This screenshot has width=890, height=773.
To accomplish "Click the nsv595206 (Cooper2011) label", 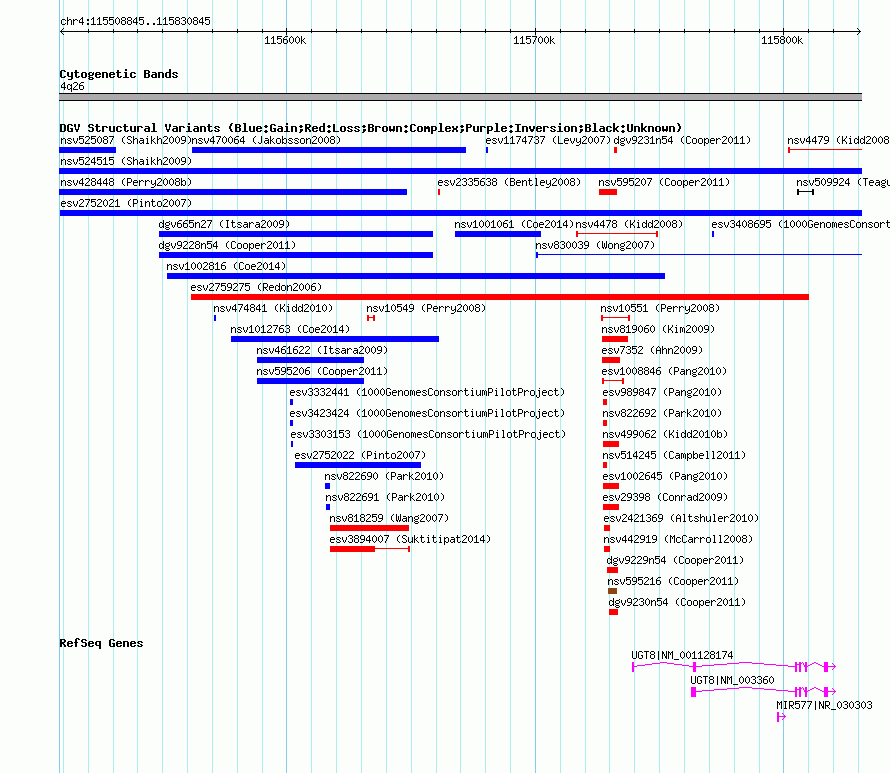I will (322, 371).
